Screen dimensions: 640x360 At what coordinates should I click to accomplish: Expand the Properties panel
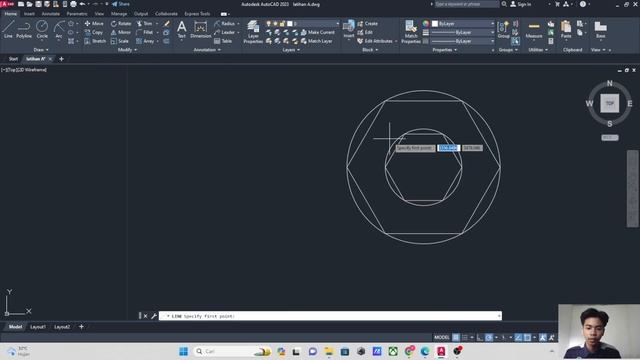[x=444, y=50]
